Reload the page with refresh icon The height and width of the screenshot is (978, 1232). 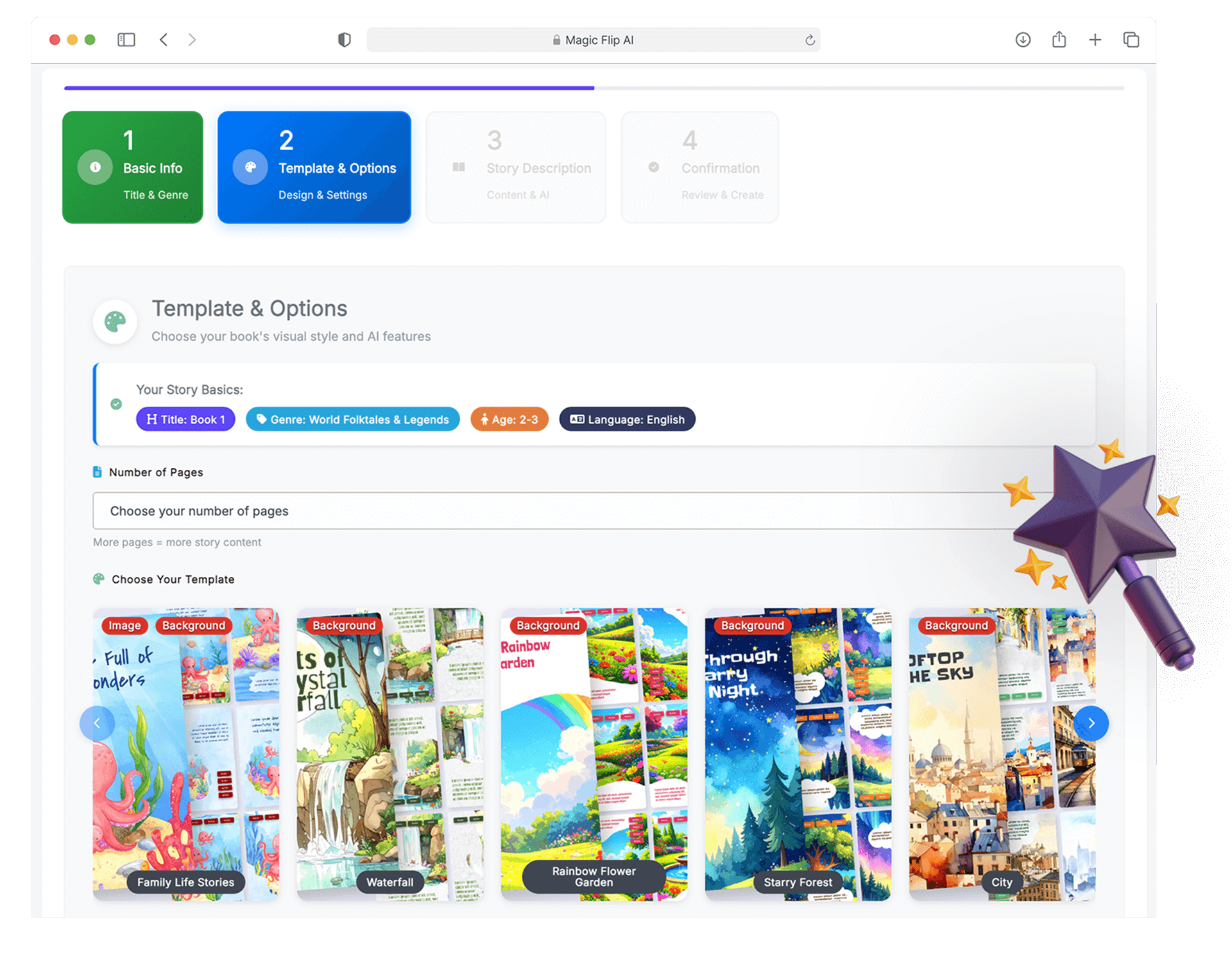coord(810,40)
